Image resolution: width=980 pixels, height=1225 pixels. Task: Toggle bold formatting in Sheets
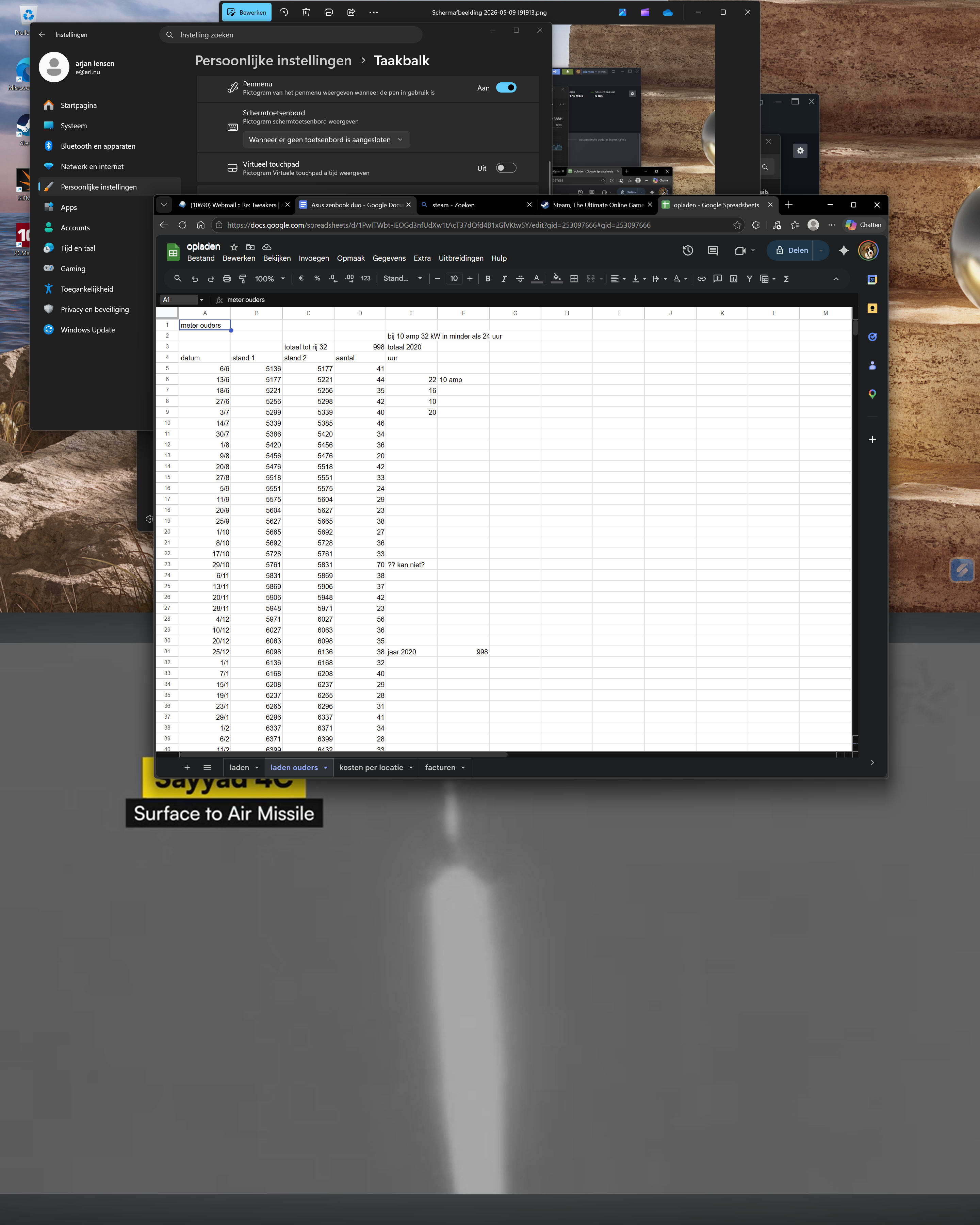click(x=488, y=278)
